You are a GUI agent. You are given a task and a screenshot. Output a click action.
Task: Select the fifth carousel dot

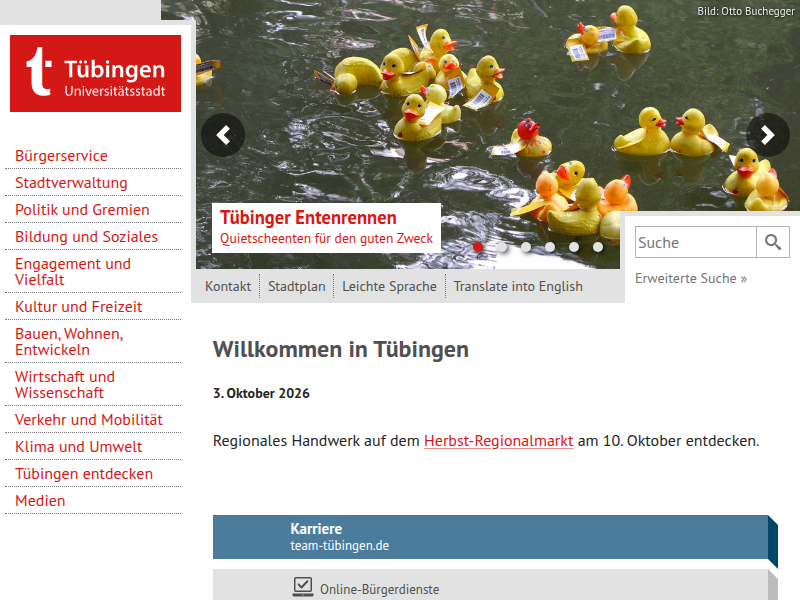[574, 247]
